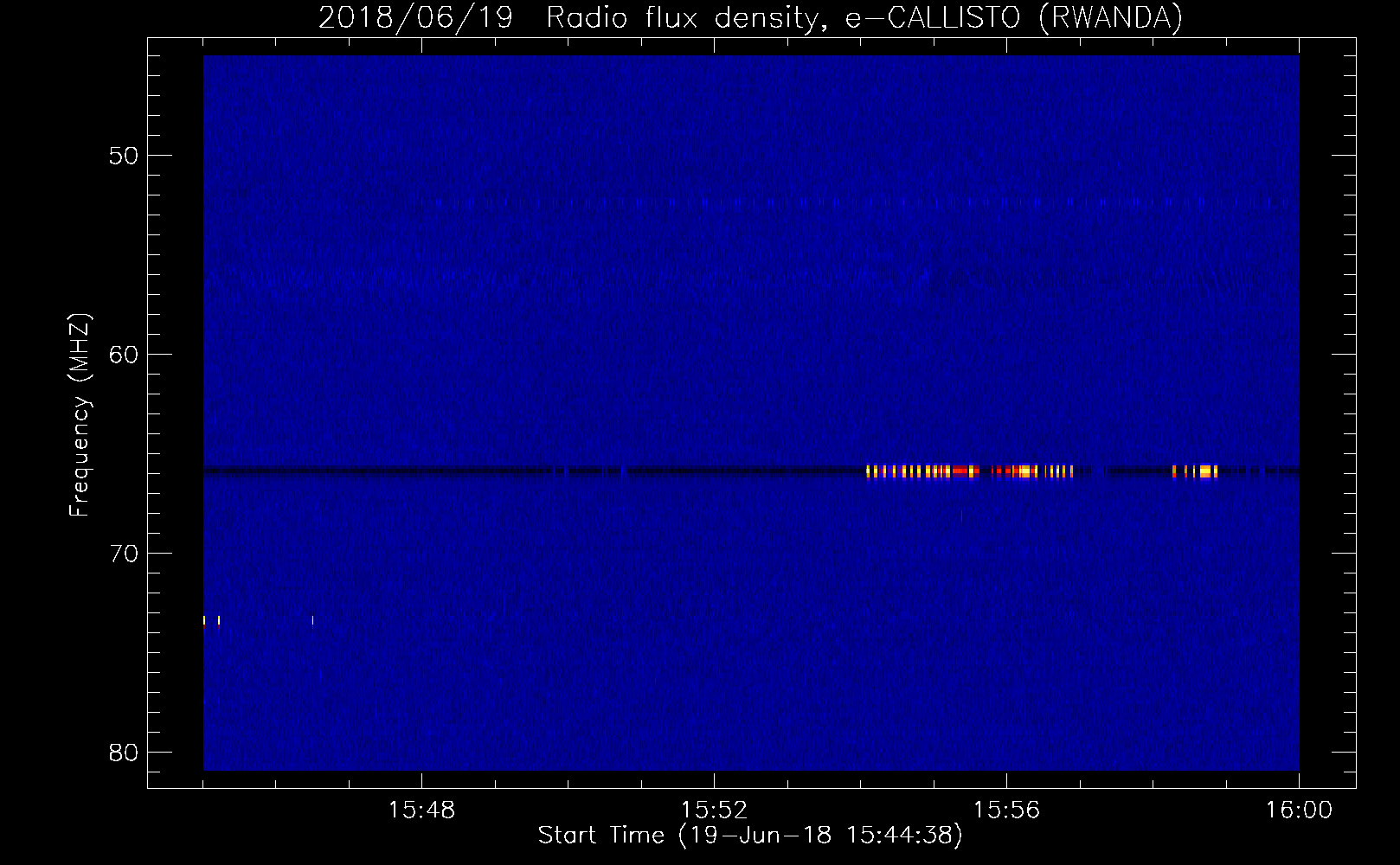
Task: Click the small spike near 73 MHz at plot start
Action: click(205, 620)
